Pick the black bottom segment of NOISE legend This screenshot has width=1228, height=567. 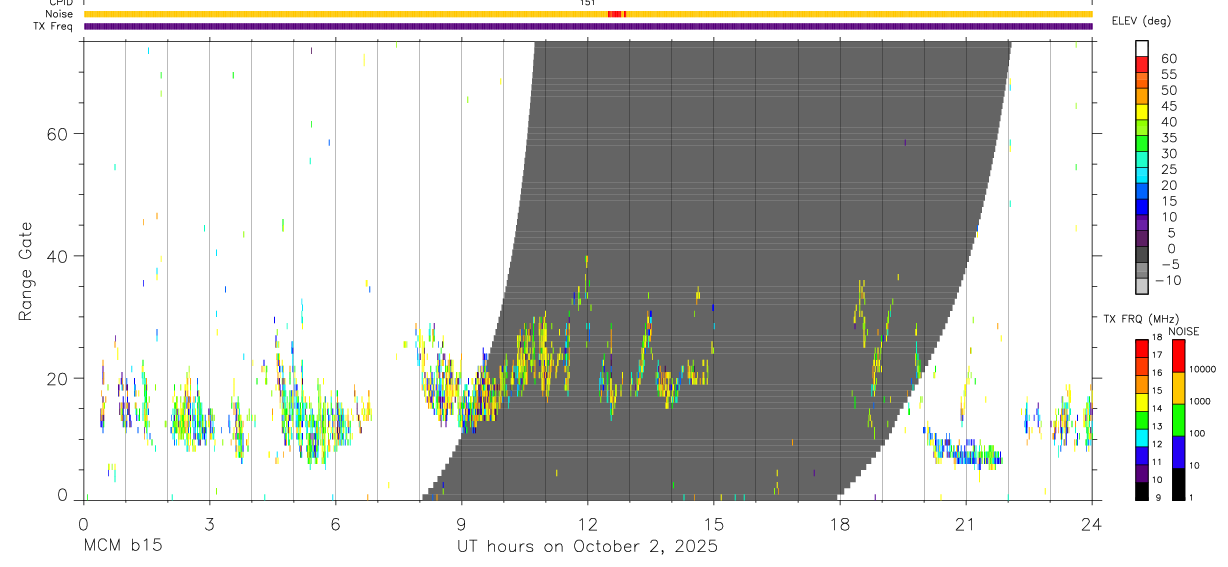(x=1178, y=484)
